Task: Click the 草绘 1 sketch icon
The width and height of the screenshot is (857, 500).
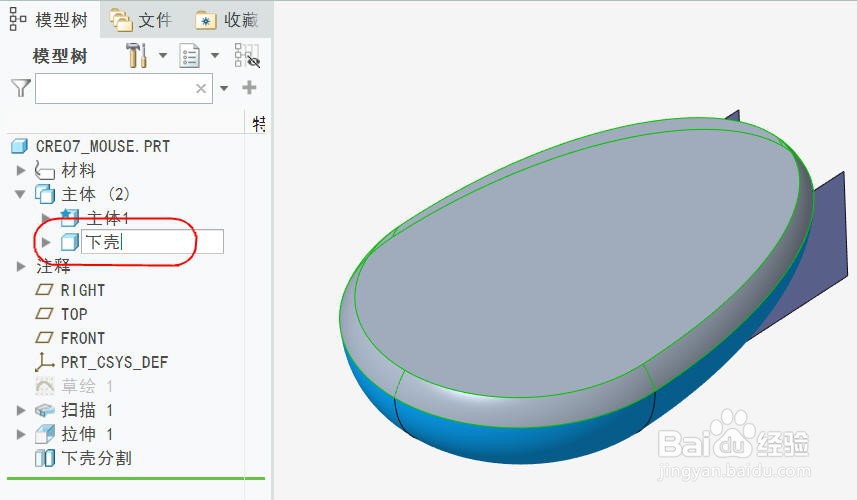Action: tap(45, 386)
